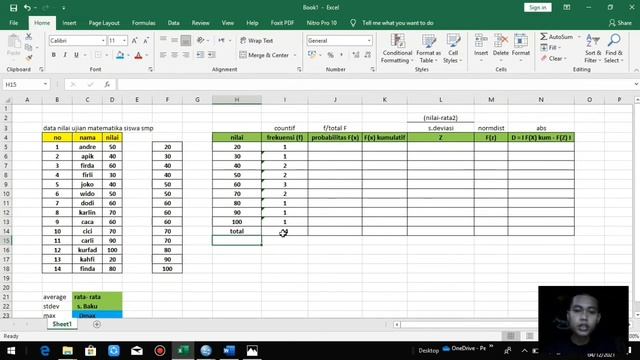
Task: Paste clipboard contents
Action: pos(13,45)
